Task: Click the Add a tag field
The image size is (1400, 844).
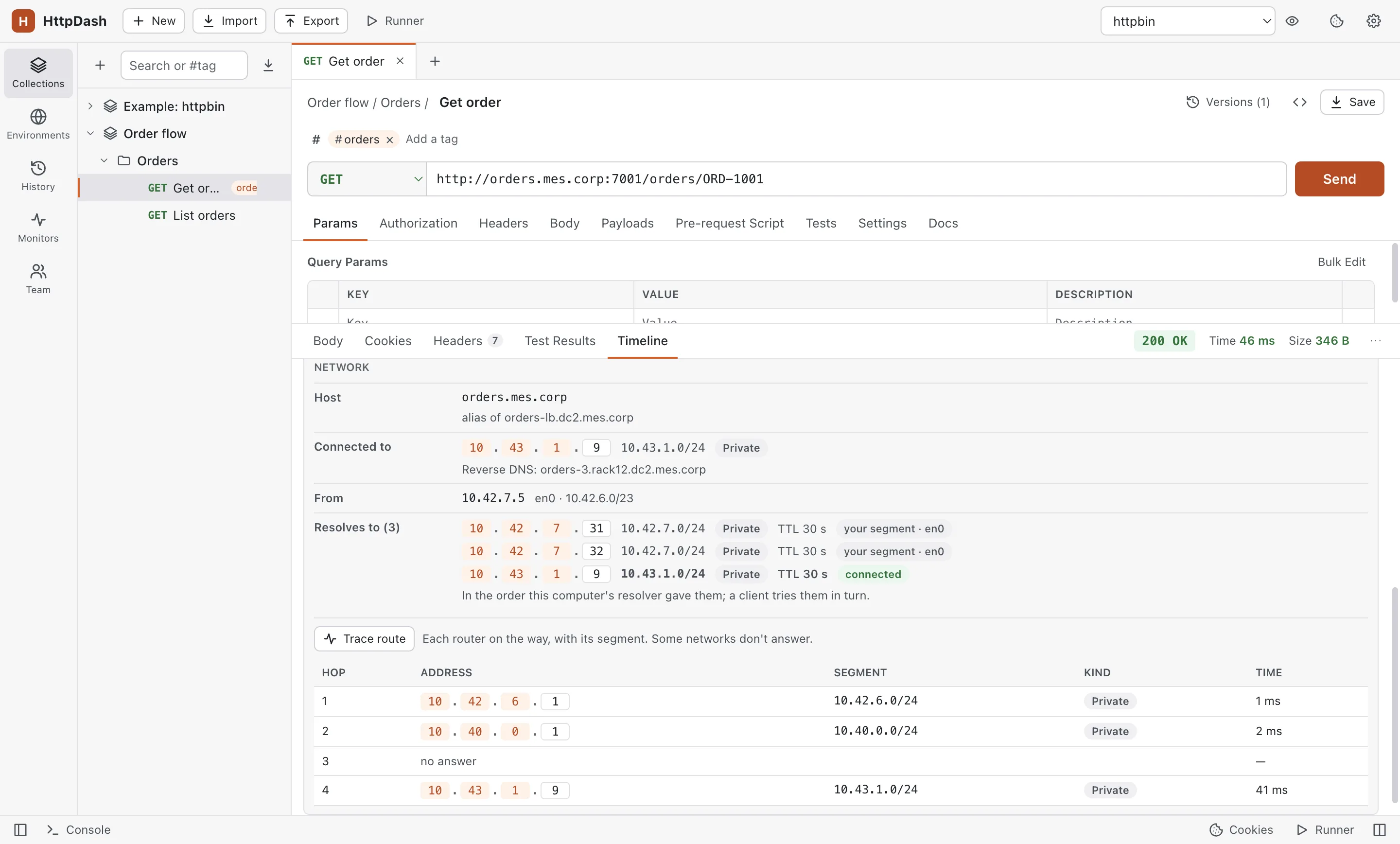Action: 432,139
